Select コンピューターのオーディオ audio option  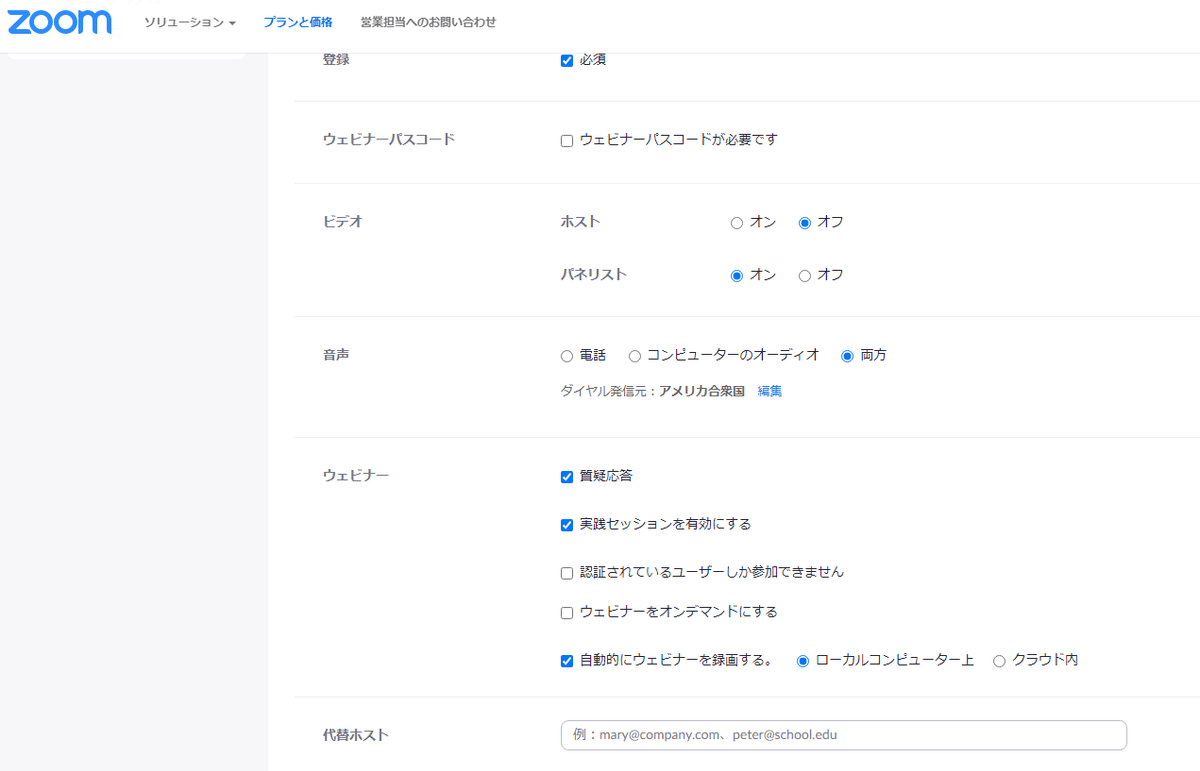tap(634, 355)
